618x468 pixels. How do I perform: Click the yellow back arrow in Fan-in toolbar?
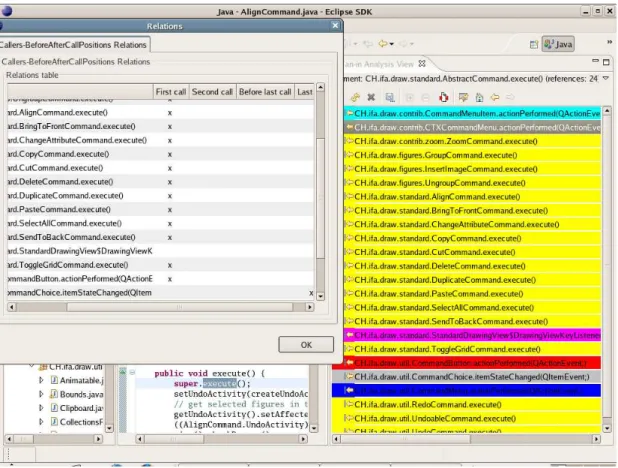[x=495, y=97]
